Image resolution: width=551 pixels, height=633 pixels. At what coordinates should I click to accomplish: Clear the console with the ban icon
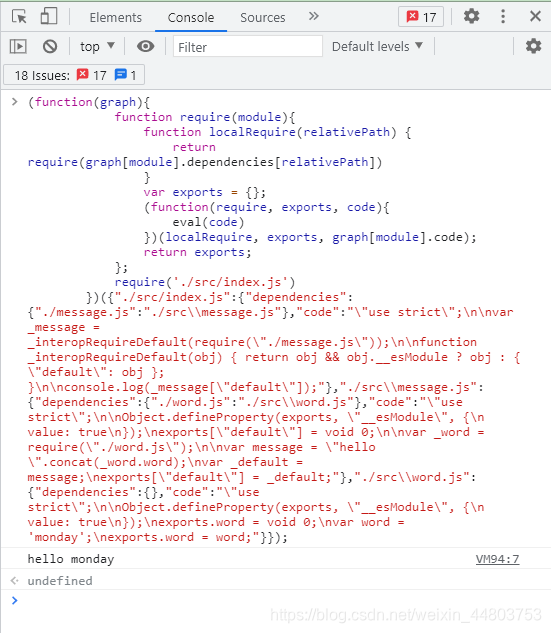50,46
